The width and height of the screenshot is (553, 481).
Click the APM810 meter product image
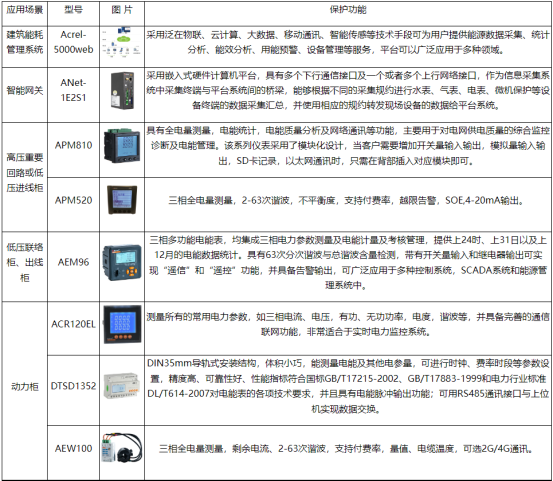pyautogui.click(x=122, y=145)
